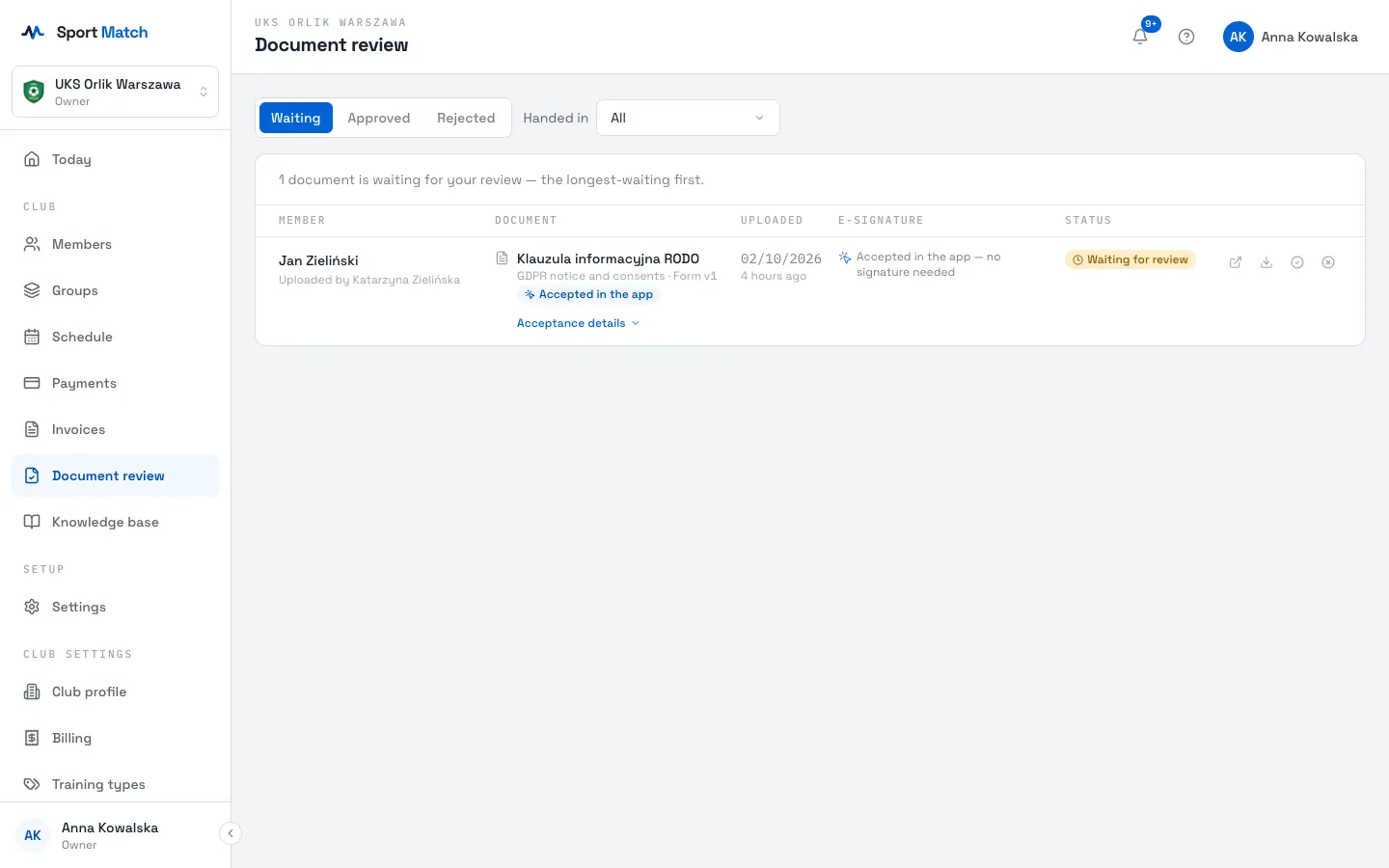The image size is (1389, 868).
Task: Click the Settings gear icon in the sidebar
Action: coord(32,607)
